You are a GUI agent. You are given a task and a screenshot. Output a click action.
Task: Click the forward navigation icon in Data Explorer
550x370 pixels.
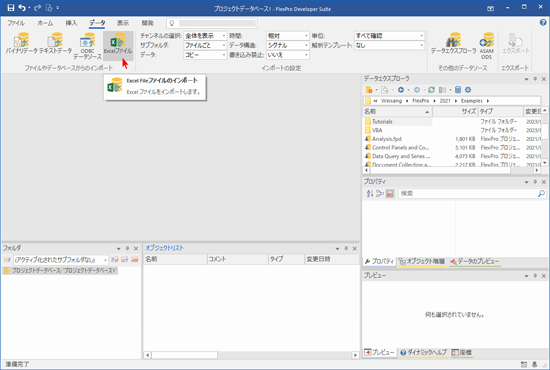pos(417,90)
